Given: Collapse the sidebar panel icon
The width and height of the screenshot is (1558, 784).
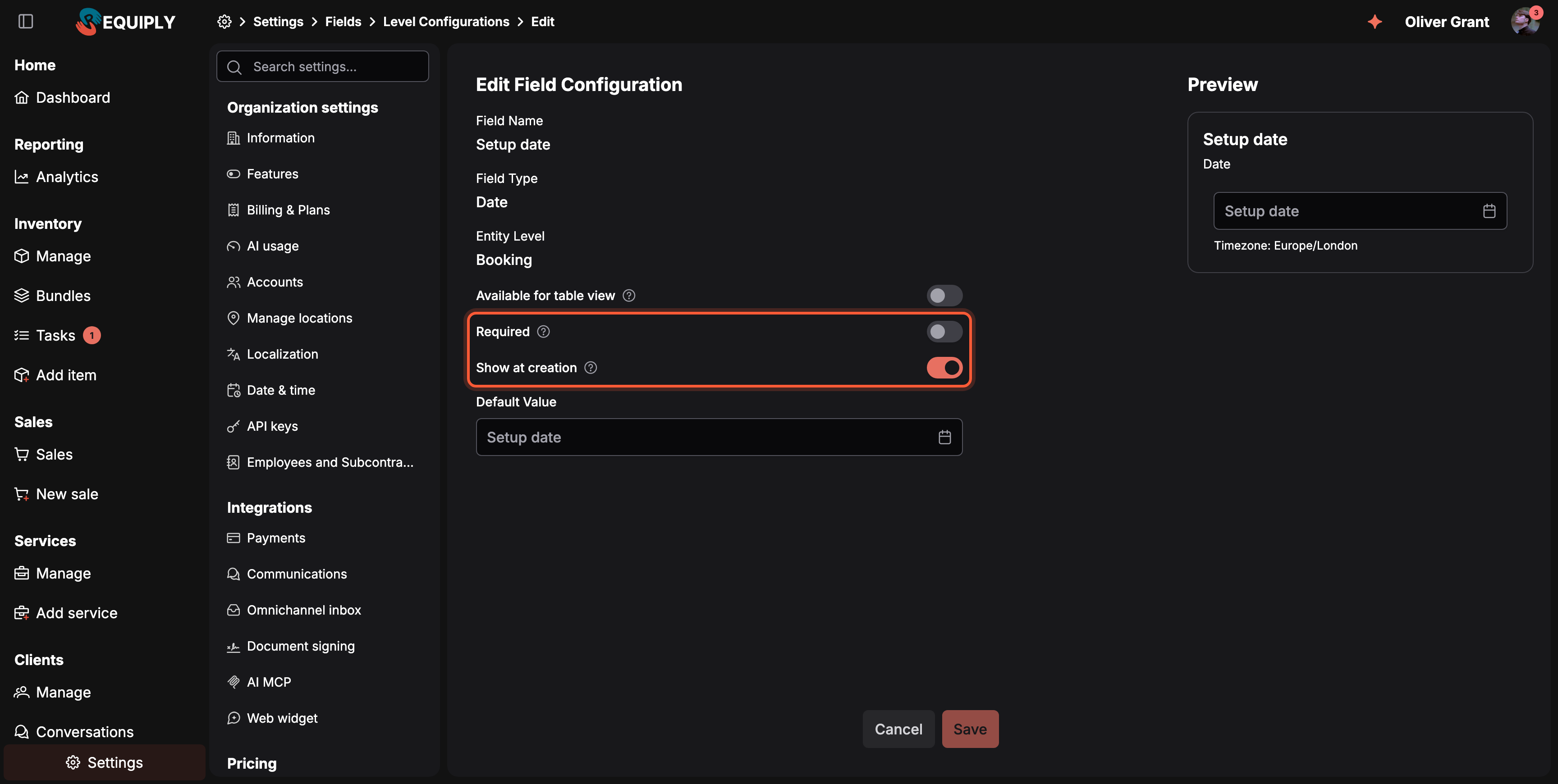Looking at the screenshot, I should coord(25,22).
